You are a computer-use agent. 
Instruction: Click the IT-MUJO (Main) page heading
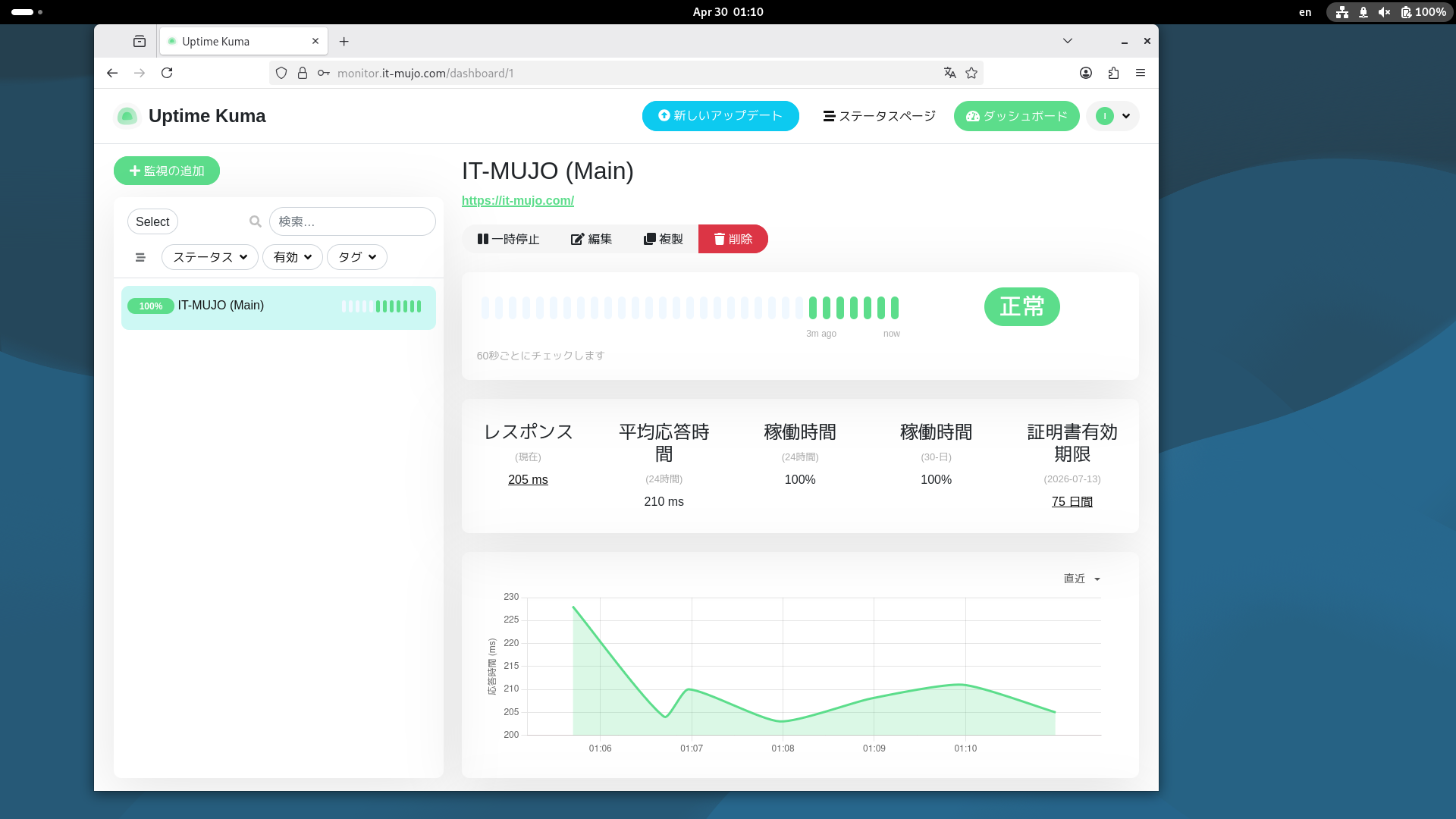pyautogui.click(x=548, y=171)
